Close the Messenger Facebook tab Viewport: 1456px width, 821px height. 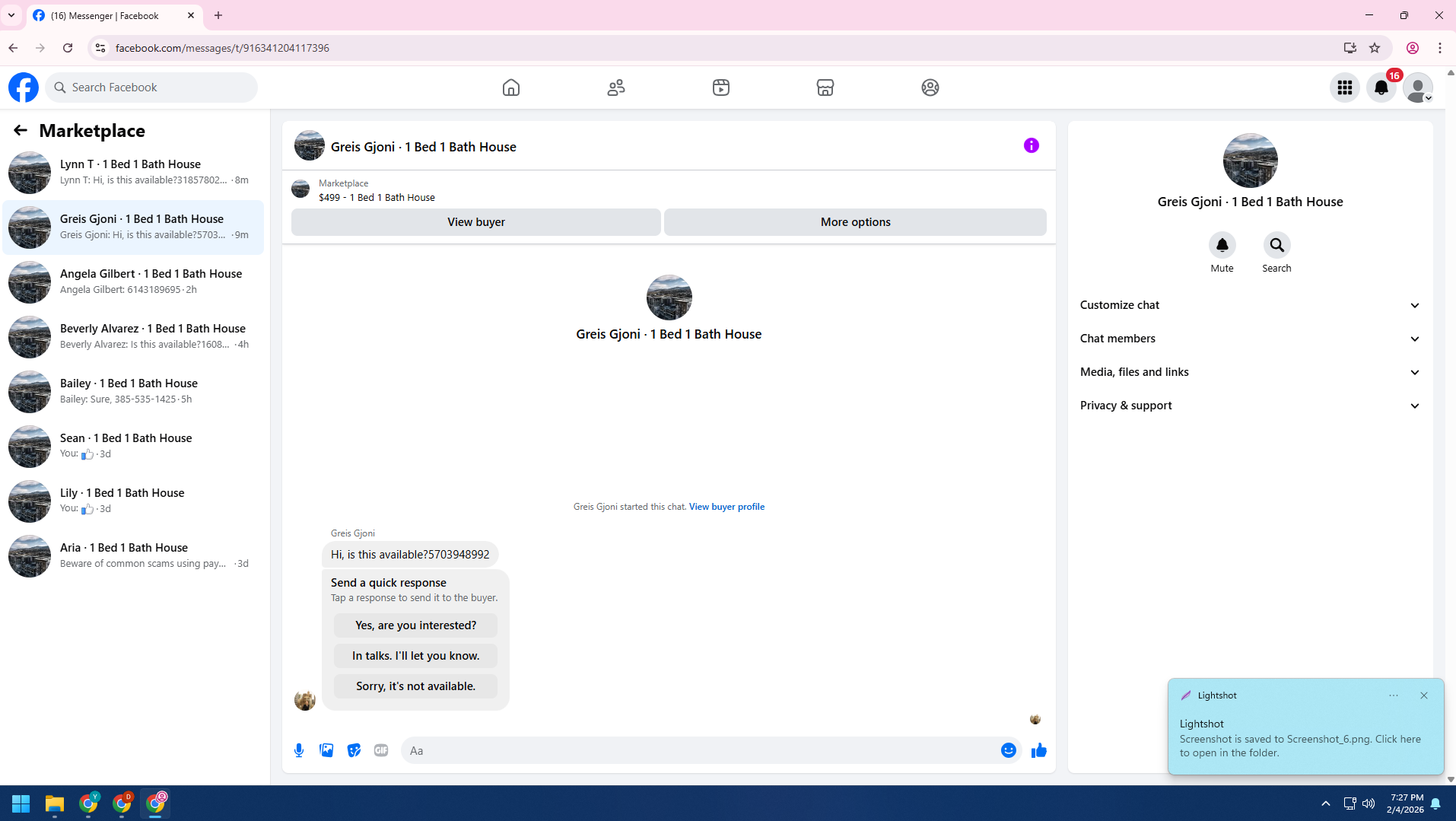pyautogui.click(x=191, y=15)
